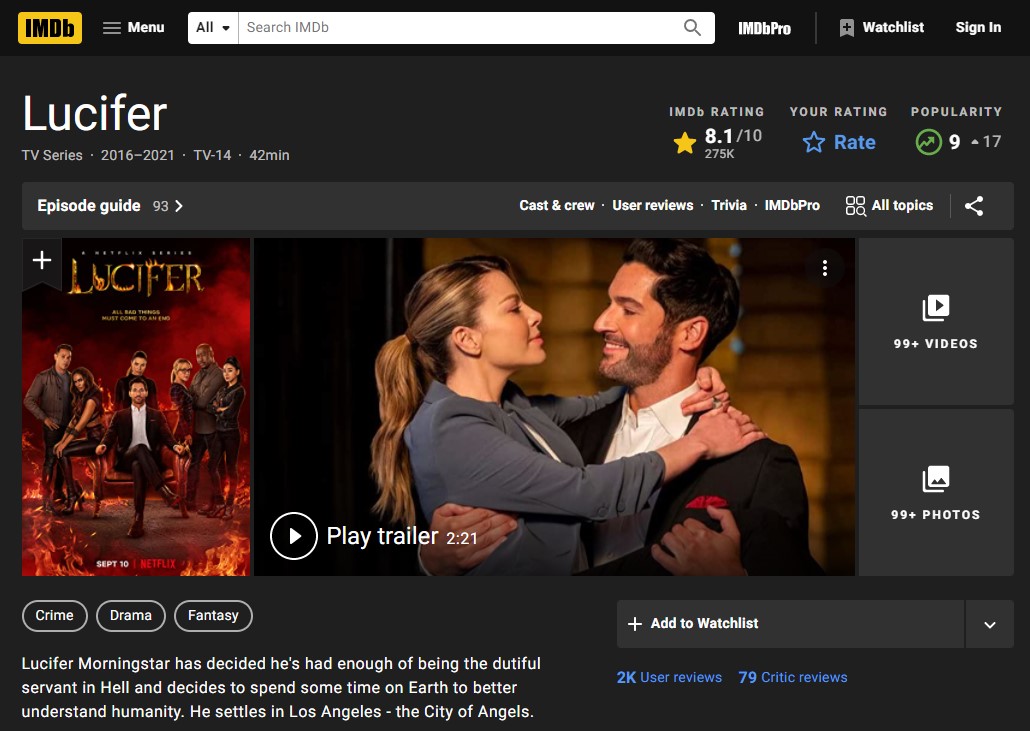Open the 99+ VIDEOS label
This screenshot has width=1030, height=731.
935,343
